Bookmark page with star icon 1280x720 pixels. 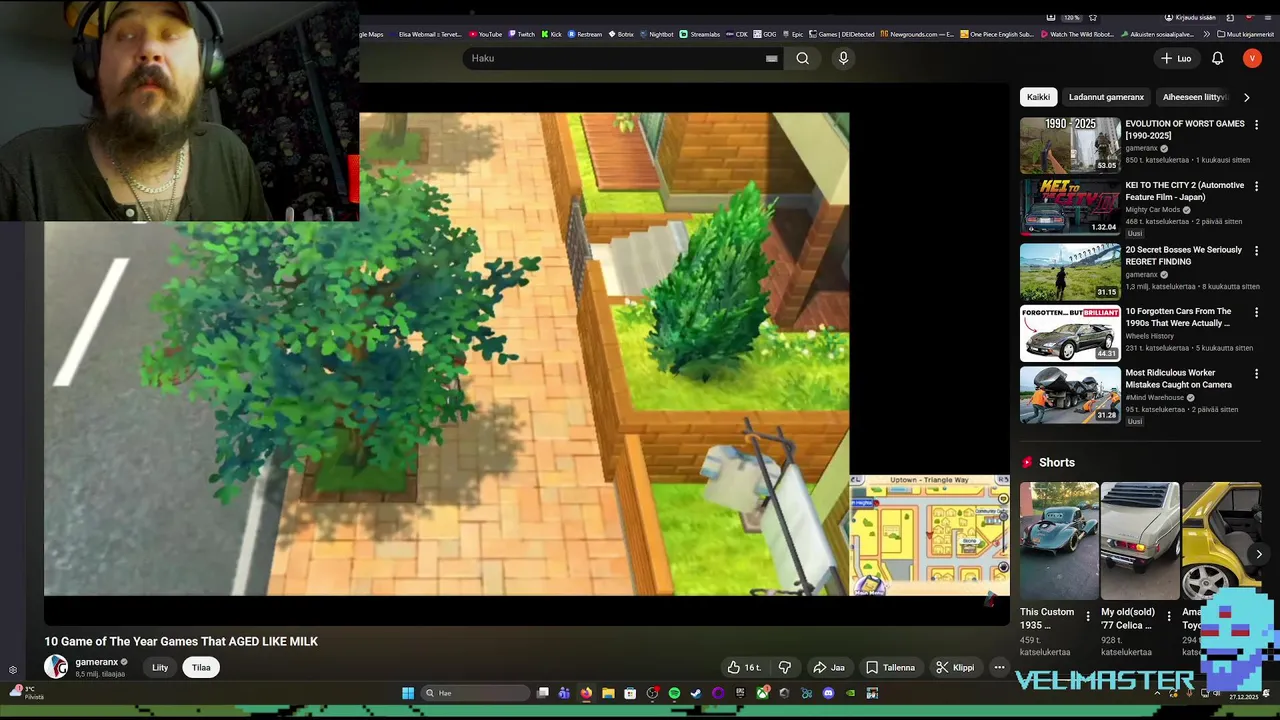point(1093,17)
